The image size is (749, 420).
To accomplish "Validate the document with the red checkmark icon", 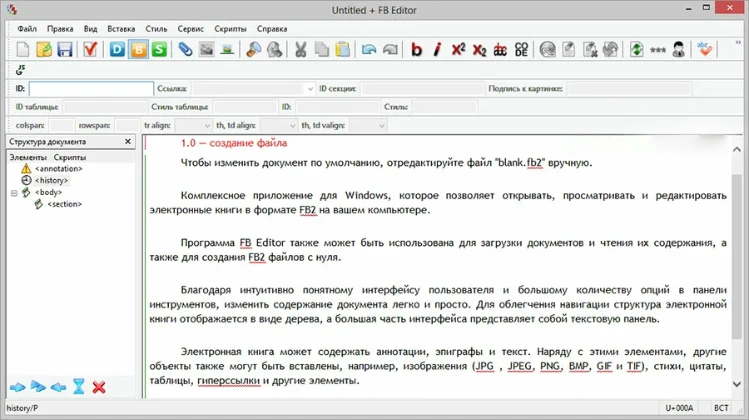I will click(x=90, y=49).
